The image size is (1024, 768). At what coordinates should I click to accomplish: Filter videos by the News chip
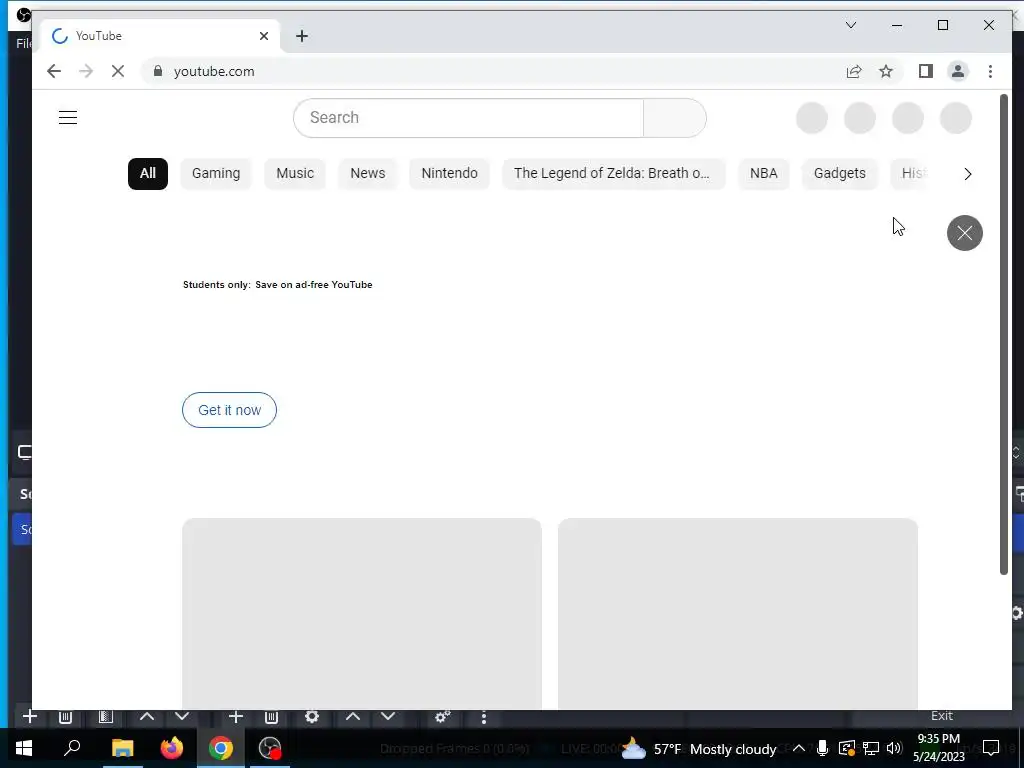click(368, 173)
